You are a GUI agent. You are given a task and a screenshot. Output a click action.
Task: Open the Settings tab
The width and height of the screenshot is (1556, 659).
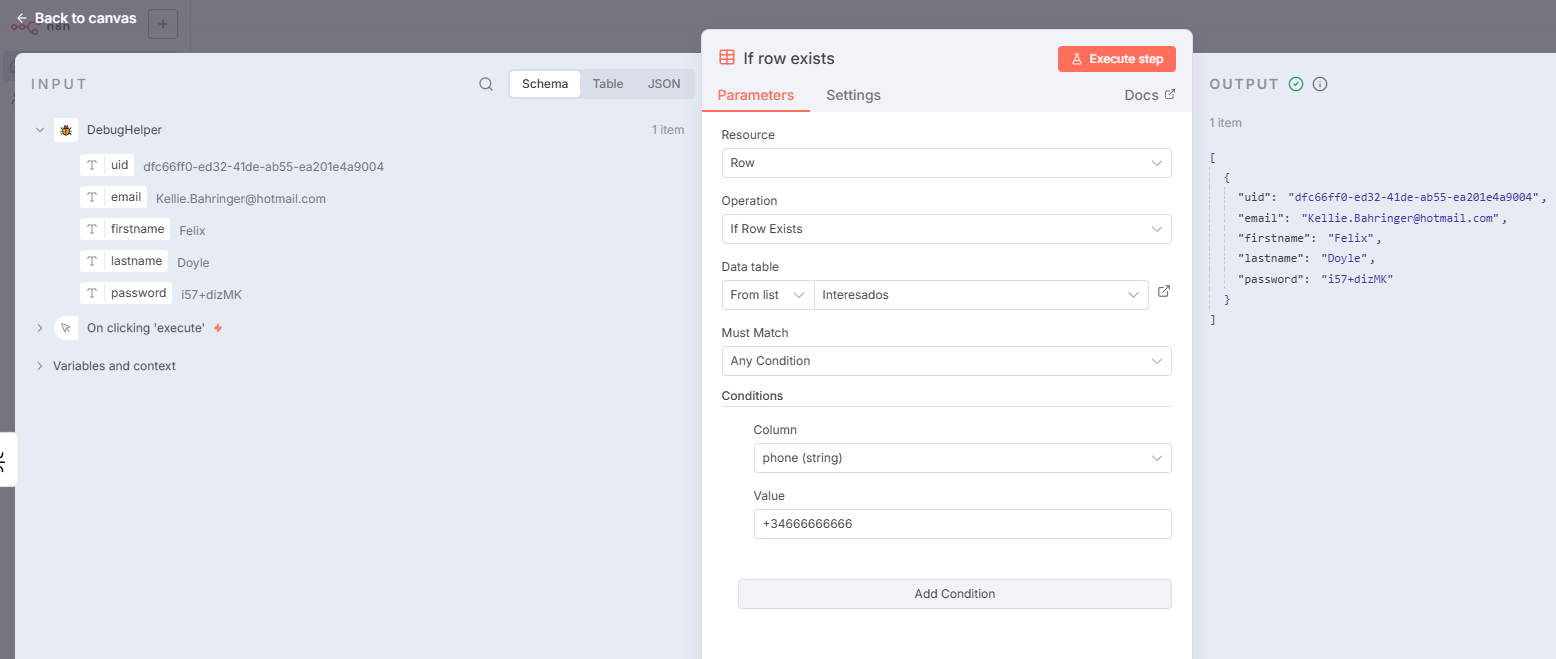853,95
